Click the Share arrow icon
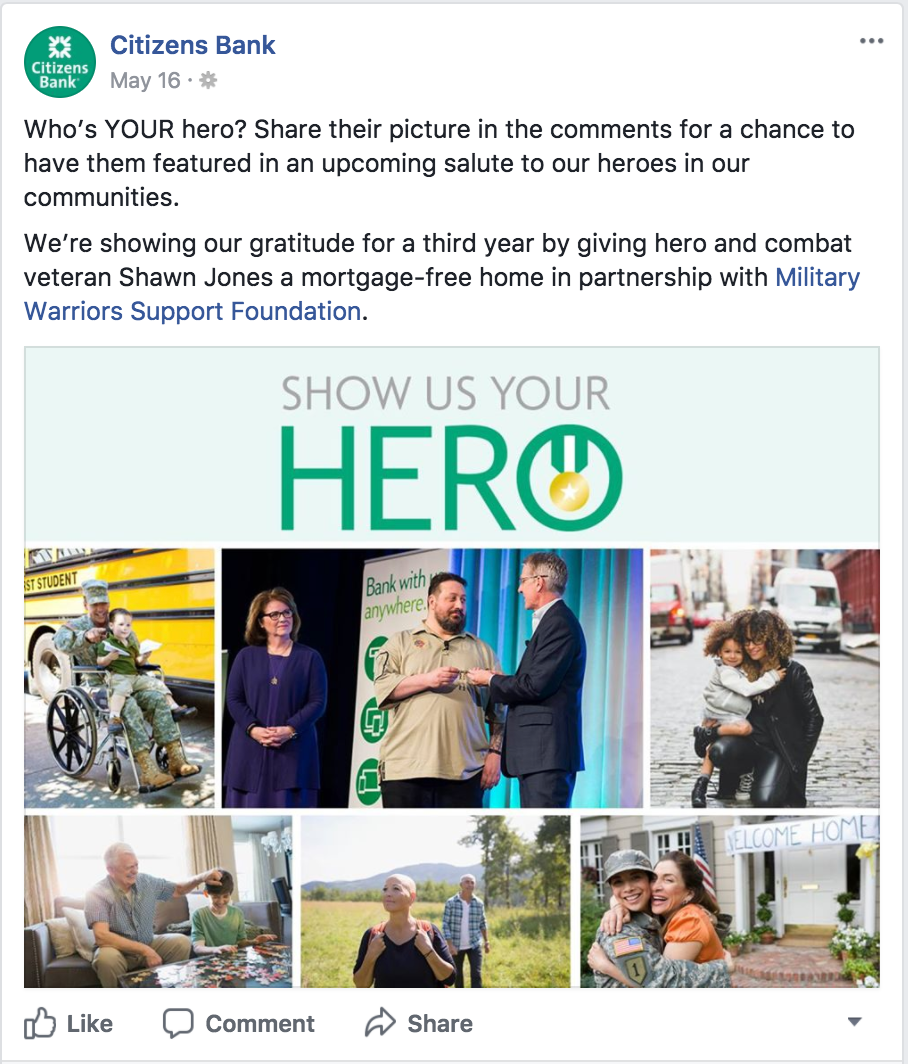Screen dimensions: 908x1064 [380, 1023]
